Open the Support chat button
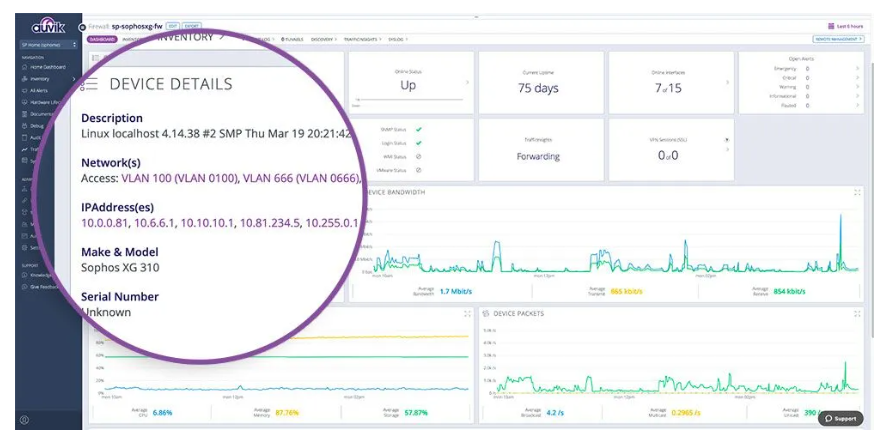 coord(841,419)
